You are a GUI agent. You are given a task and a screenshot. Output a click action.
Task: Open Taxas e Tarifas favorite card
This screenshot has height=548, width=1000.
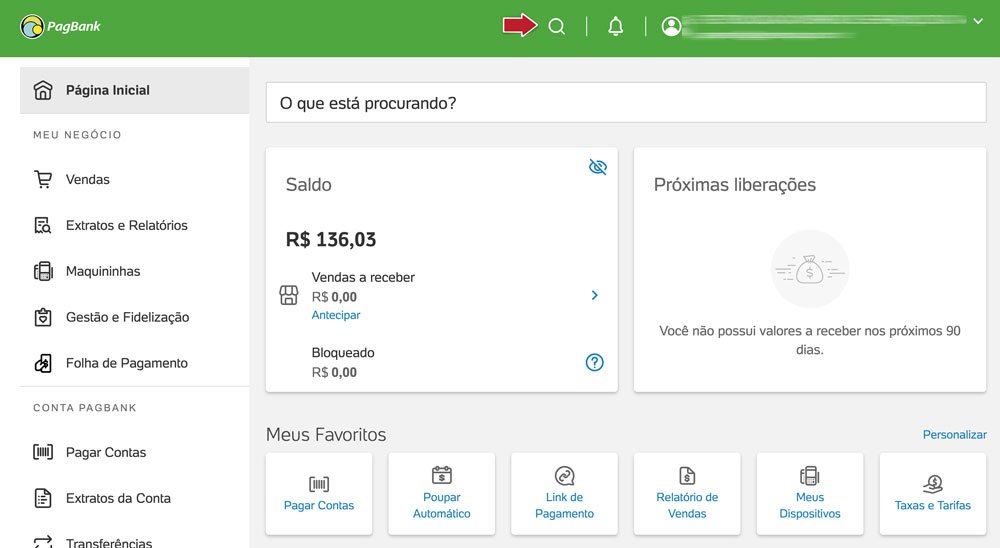[x=932, y=494]
